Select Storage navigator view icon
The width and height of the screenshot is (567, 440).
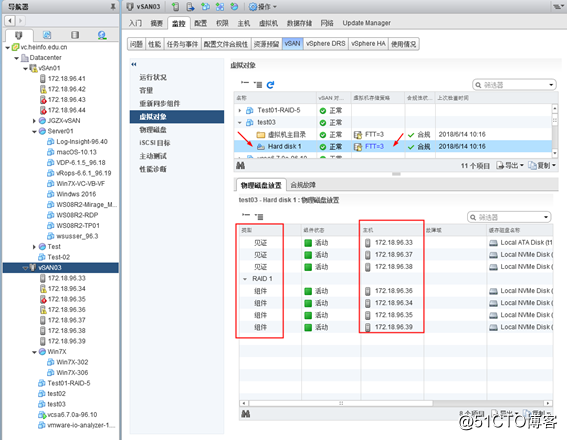75,35
